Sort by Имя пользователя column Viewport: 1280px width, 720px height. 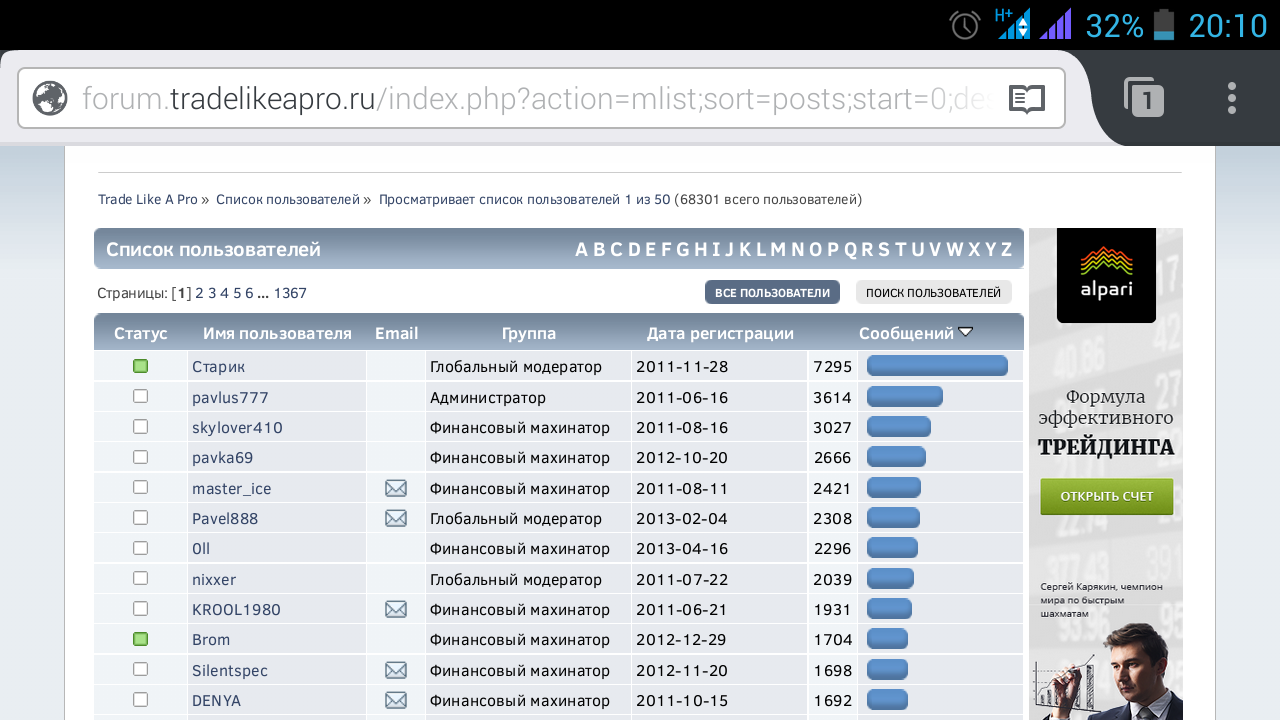tap(277, 333)
